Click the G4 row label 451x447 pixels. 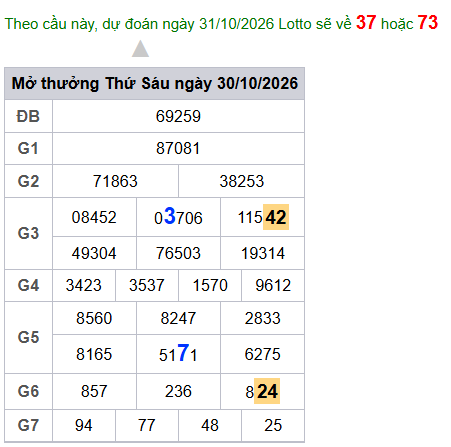(x=28, y=285)
